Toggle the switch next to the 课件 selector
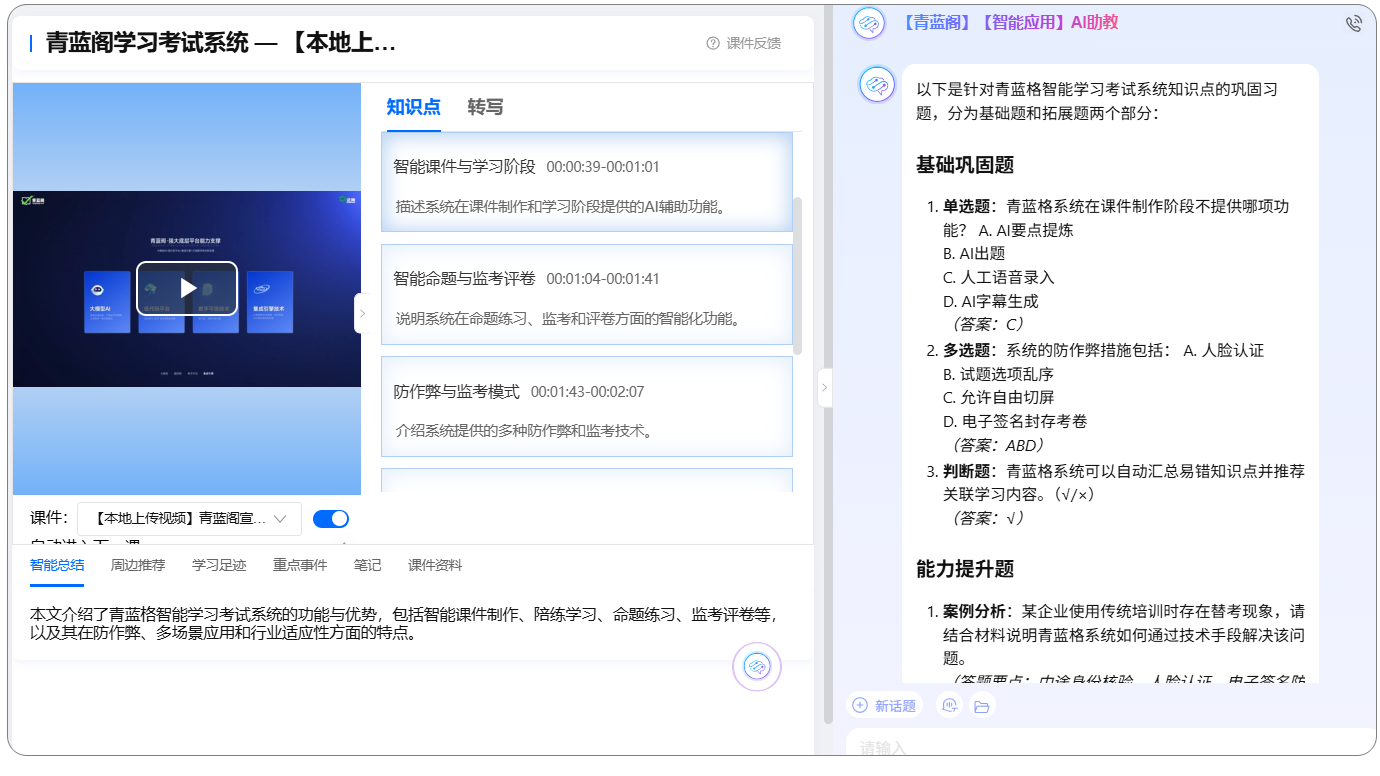 pyautogui.click(x=331, y=518)
